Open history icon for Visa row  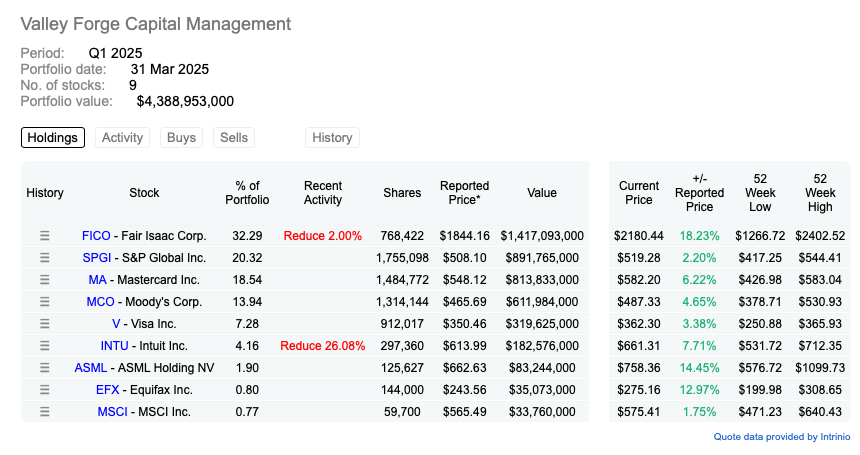[x=44, y=323]
